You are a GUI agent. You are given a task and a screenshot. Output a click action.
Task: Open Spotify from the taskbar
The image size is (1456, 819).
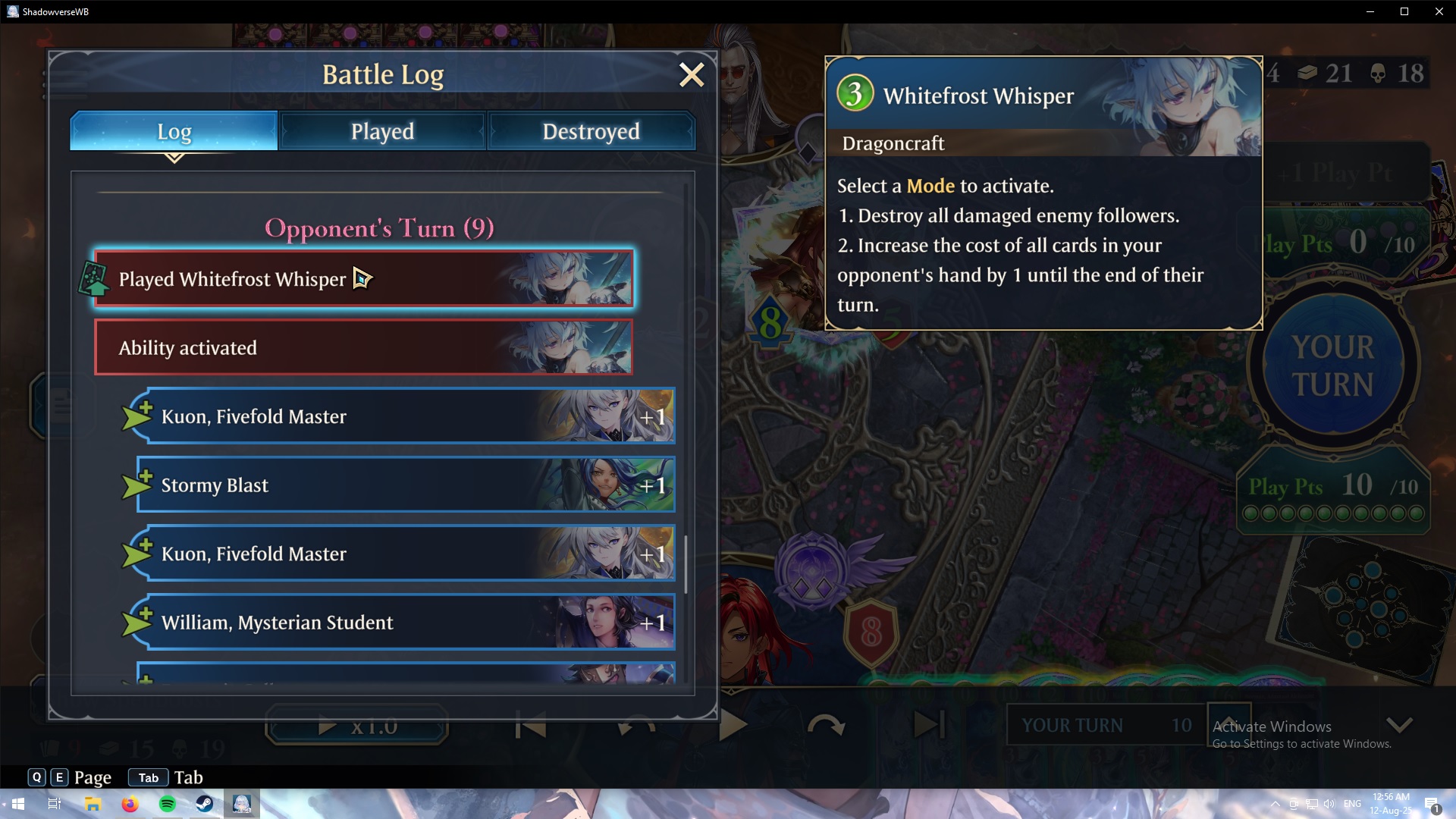(x=168, y=804)
